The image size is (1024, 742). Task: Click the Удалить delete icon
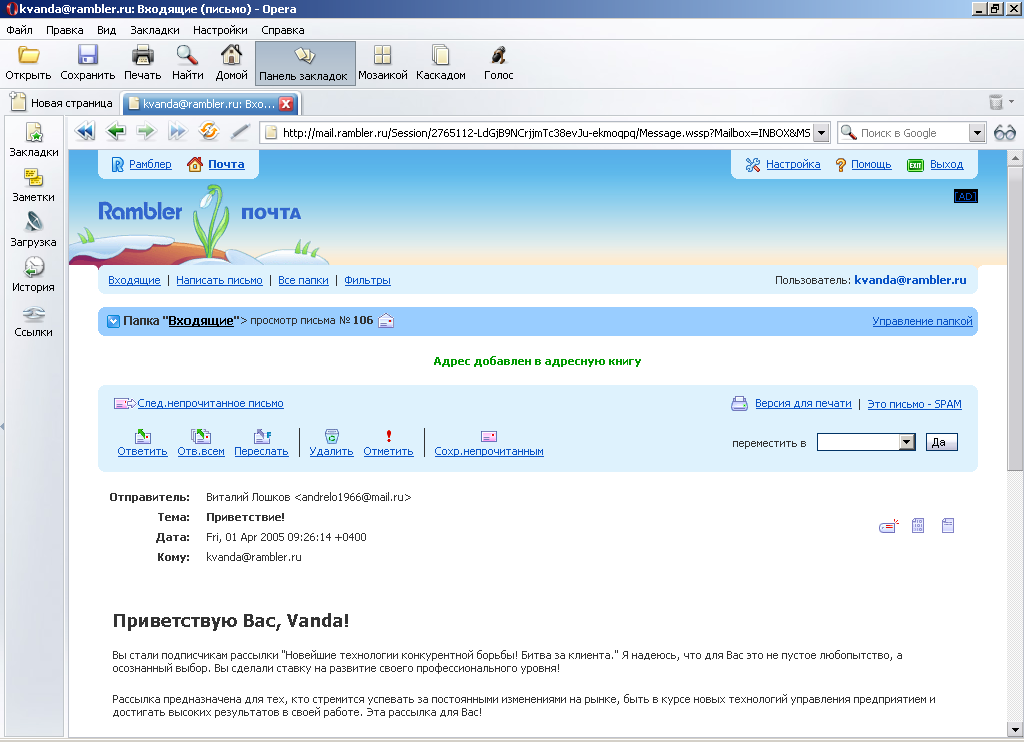(x=332, y=436)
